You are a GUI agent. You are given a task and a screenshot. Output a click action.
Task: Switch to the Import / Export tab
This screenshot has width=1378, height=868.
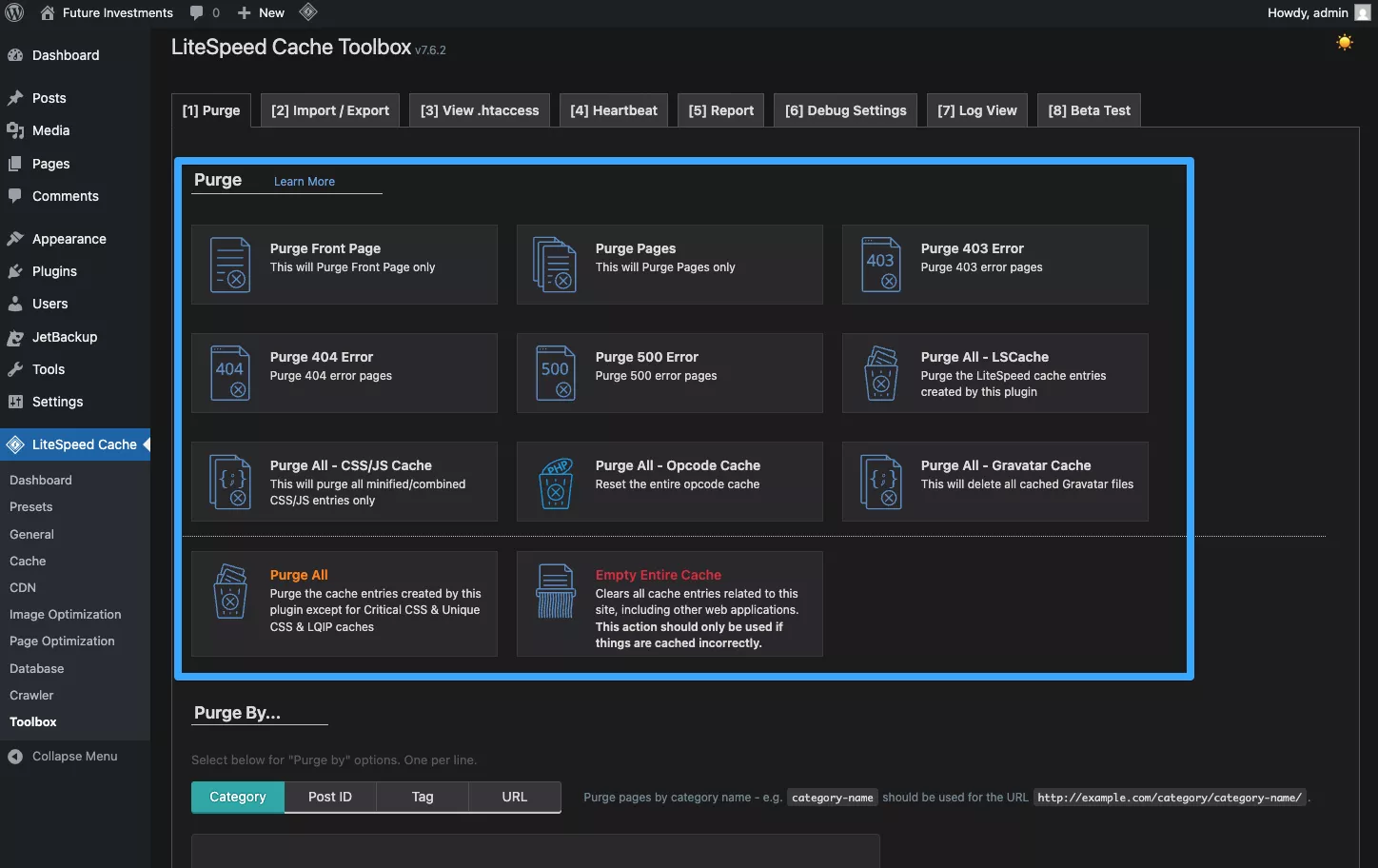pos(329,110)
